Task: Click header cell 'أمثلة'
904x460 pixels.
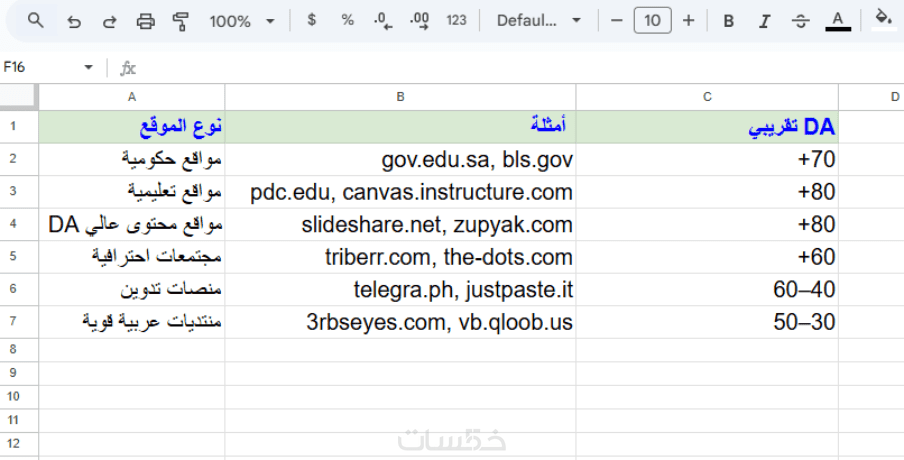Action: pos(400,127)
